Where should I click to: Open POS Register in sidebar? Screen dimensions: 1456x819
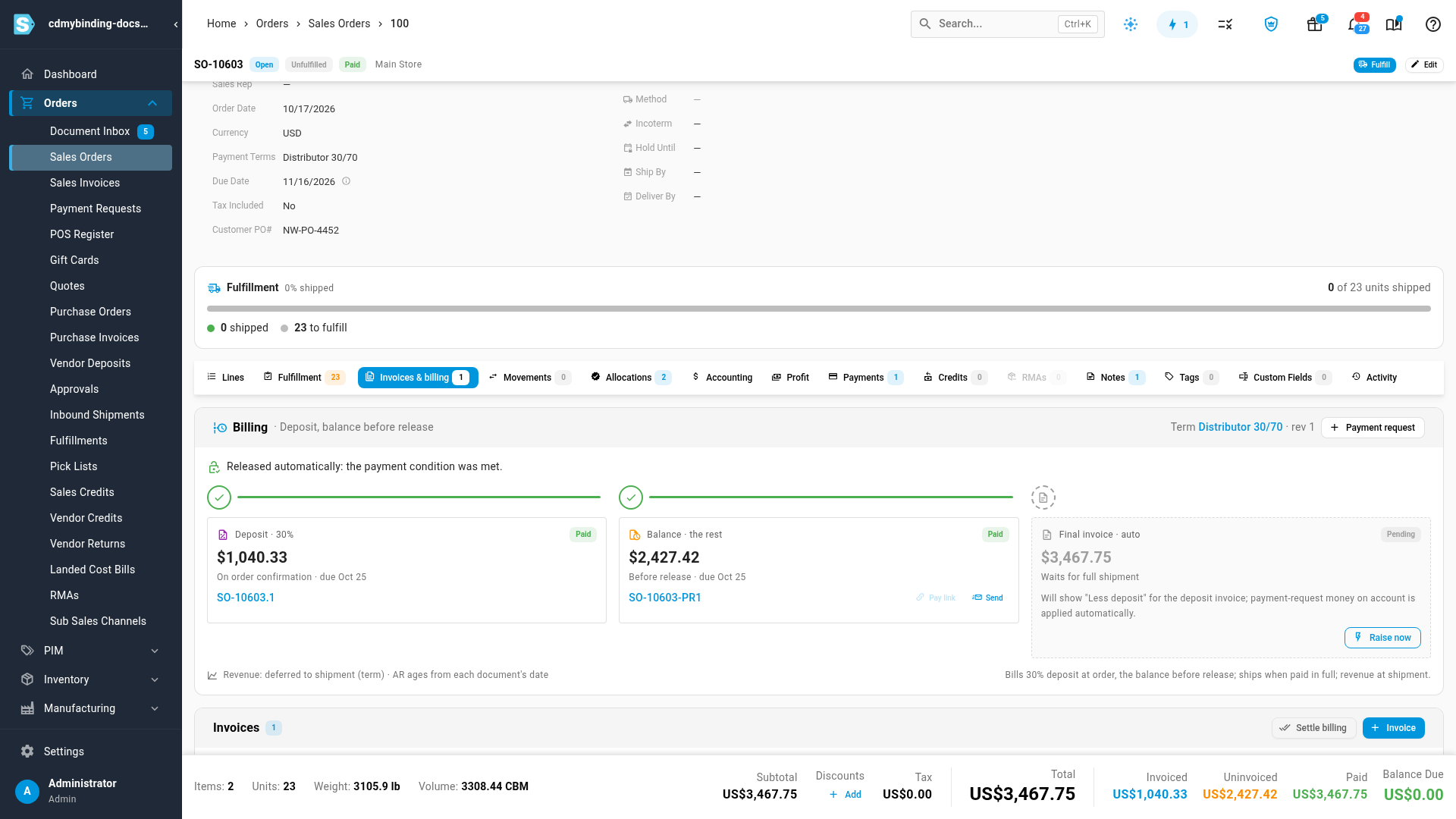(x=90, y=234)
